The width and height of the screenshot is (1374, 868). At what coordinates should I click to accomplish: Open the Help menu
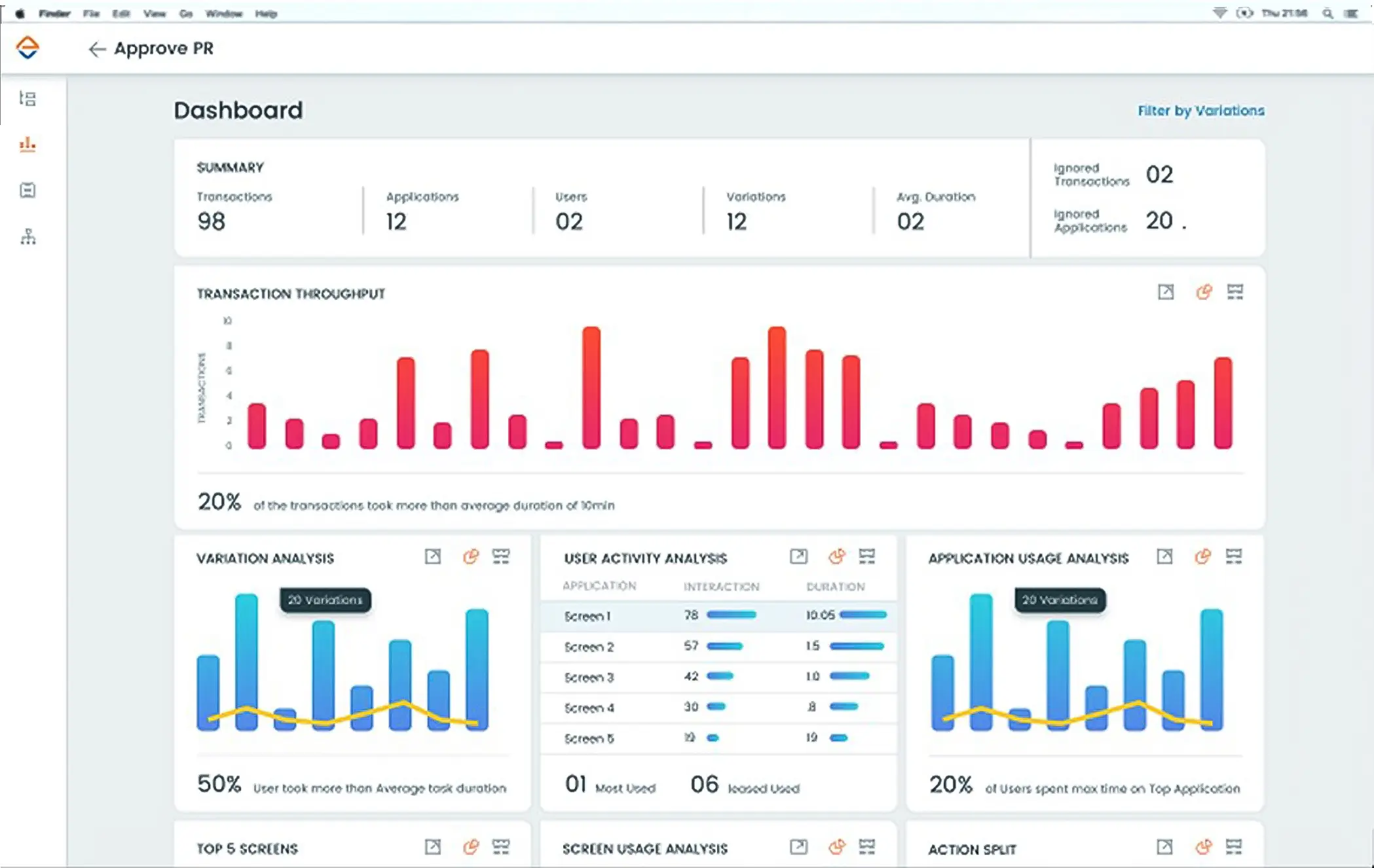pyautogui.click(x=266, y=13)
